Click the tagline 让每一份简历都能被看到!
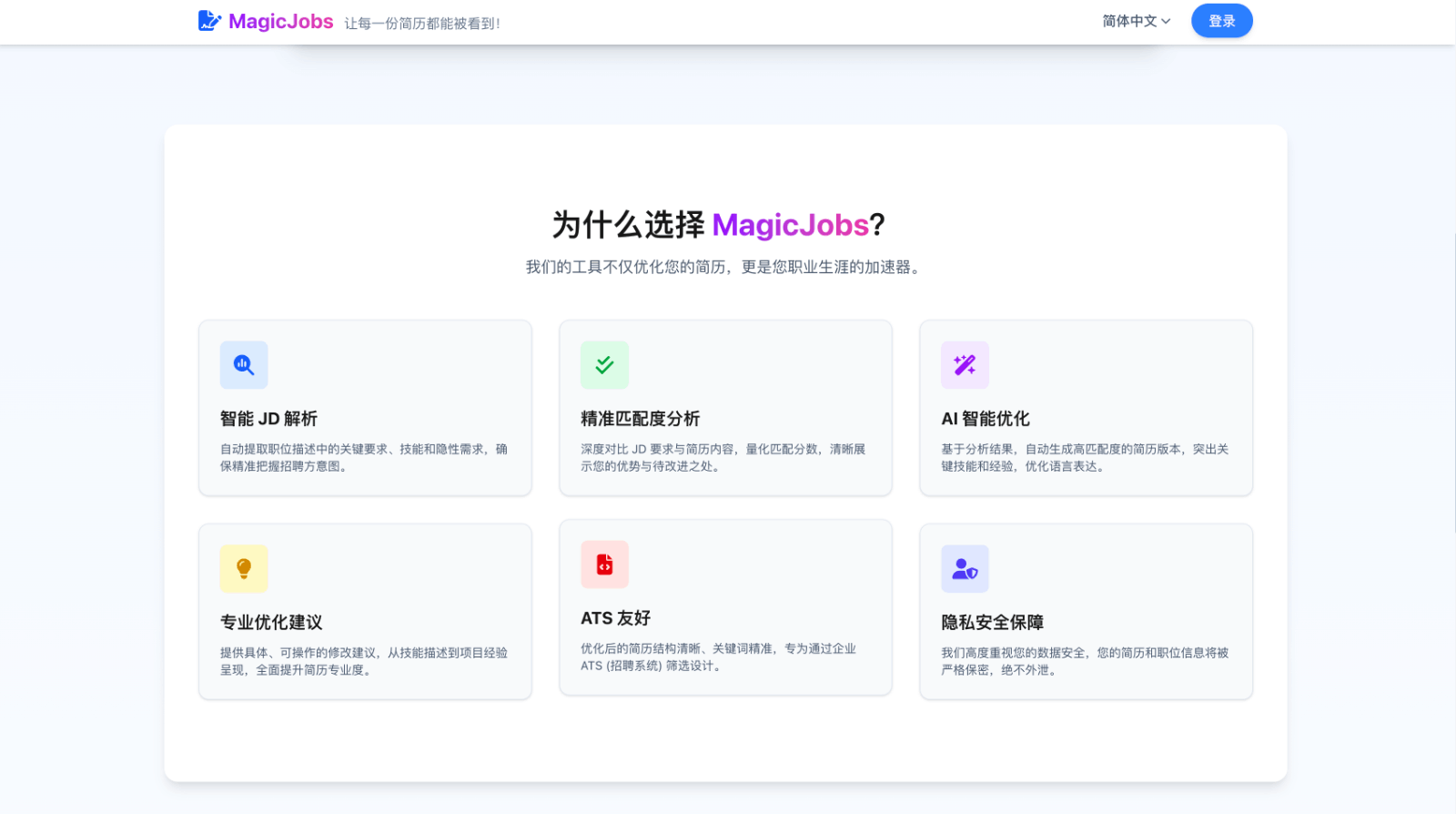 (422, 24)
